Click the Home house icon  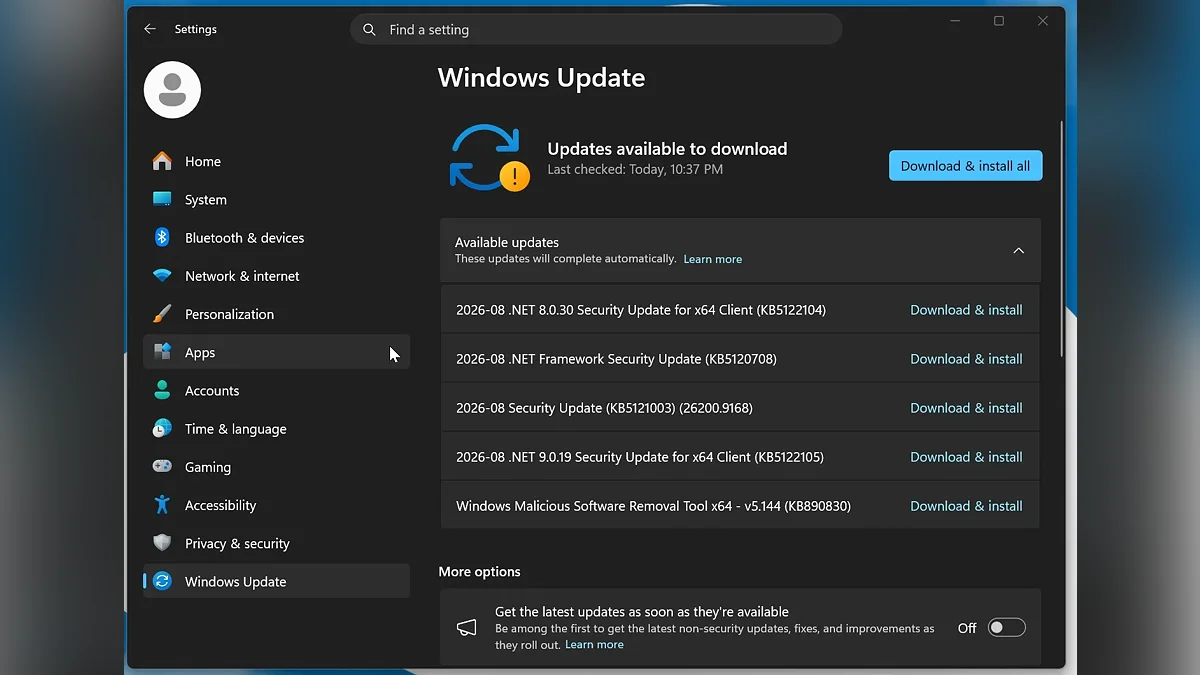coord(162,161)
